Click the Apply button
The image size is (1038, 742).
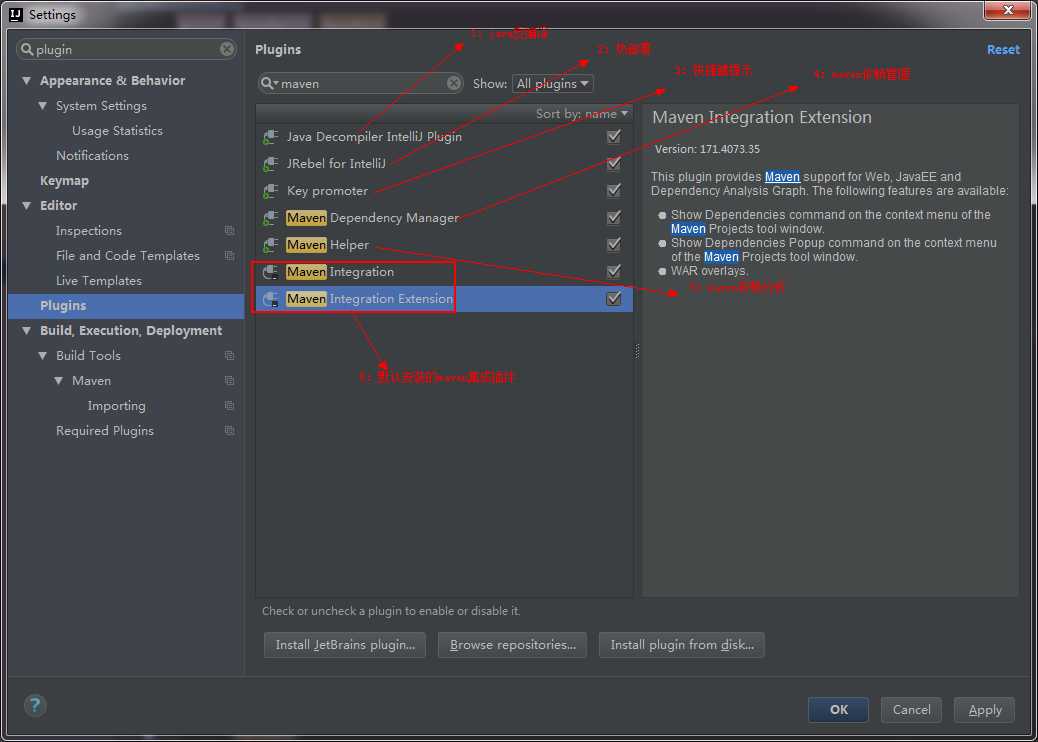point(984,710)
